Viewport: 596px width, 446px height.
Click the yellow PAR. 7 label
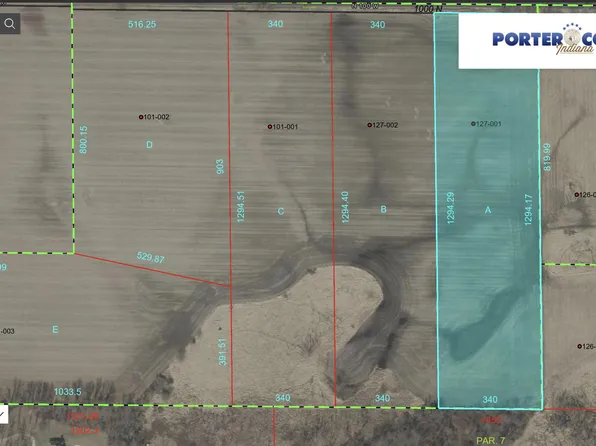coord(491,440)
